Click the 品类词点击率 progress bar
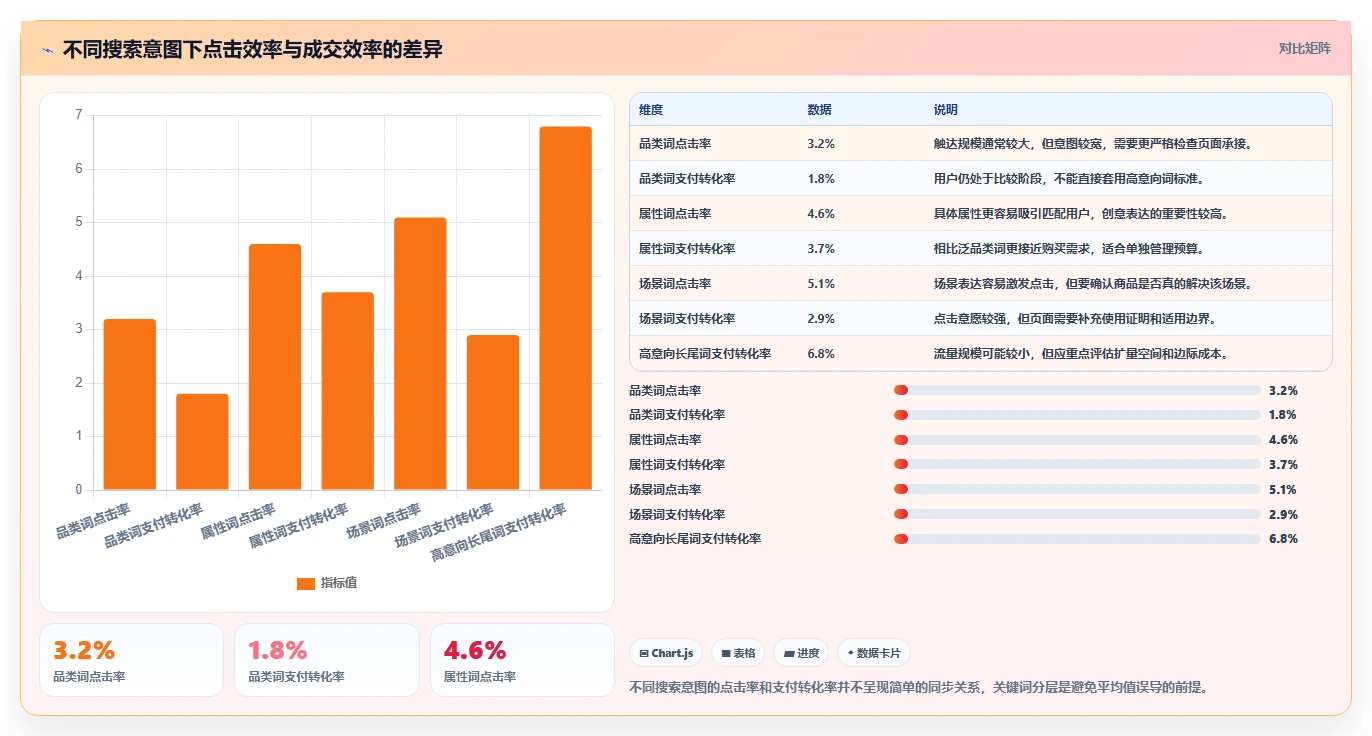Image resolution: width=1372 pixels, height=736 pixels. click(1077, 390)
